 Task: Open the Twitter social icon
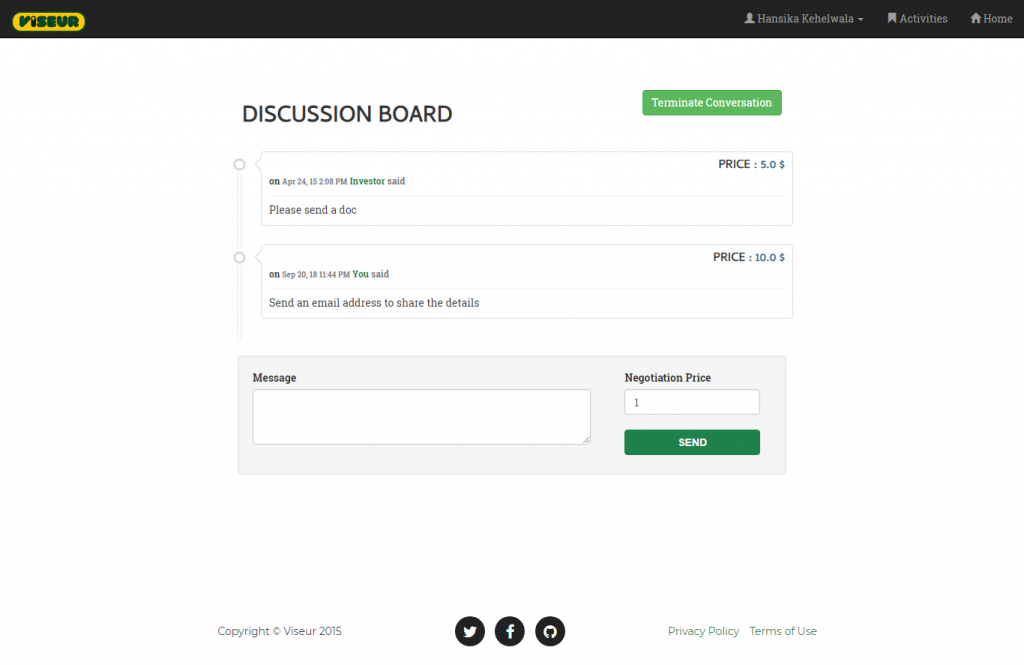pos(470,631)
